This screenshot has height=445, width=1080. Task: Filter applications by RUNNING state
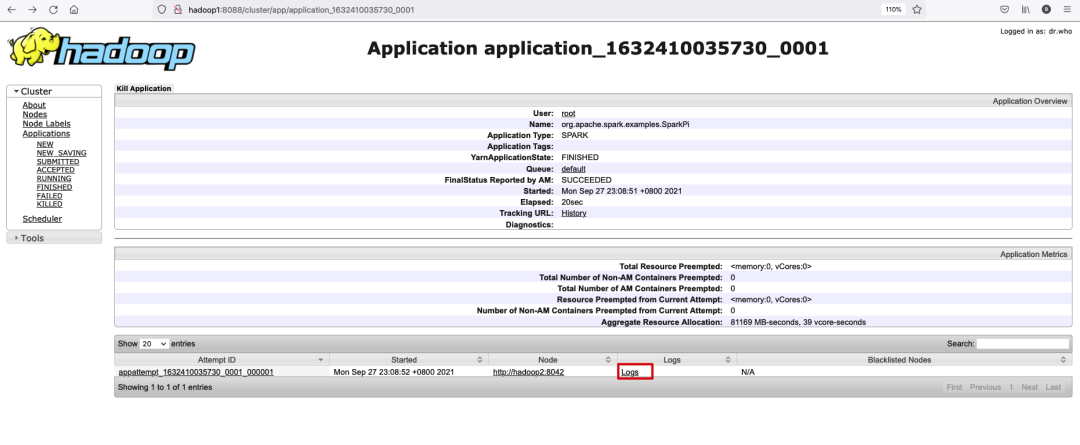coord(54,178)
